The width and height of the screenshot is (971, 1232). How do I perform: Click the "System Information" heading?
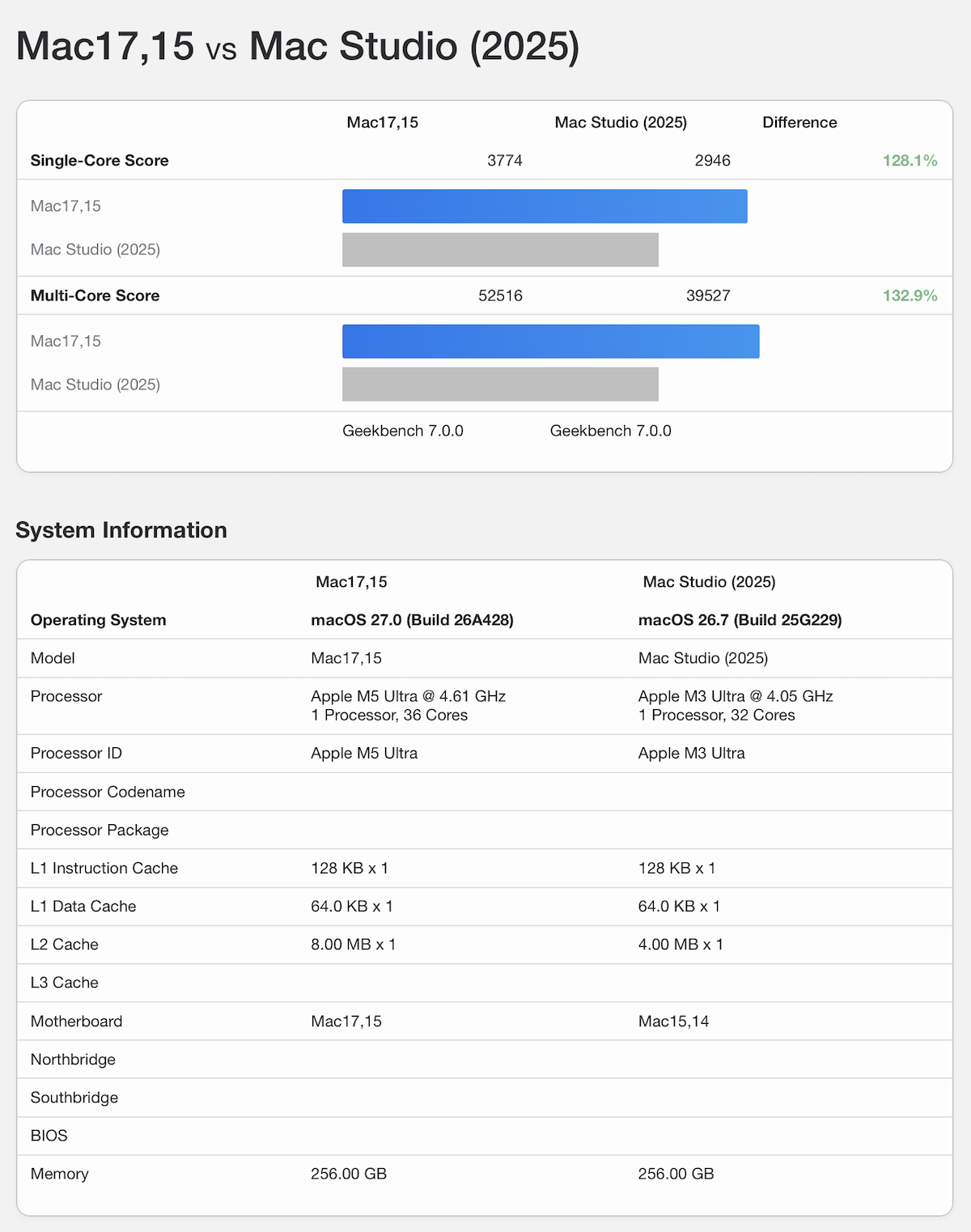(x=121, y=530)
